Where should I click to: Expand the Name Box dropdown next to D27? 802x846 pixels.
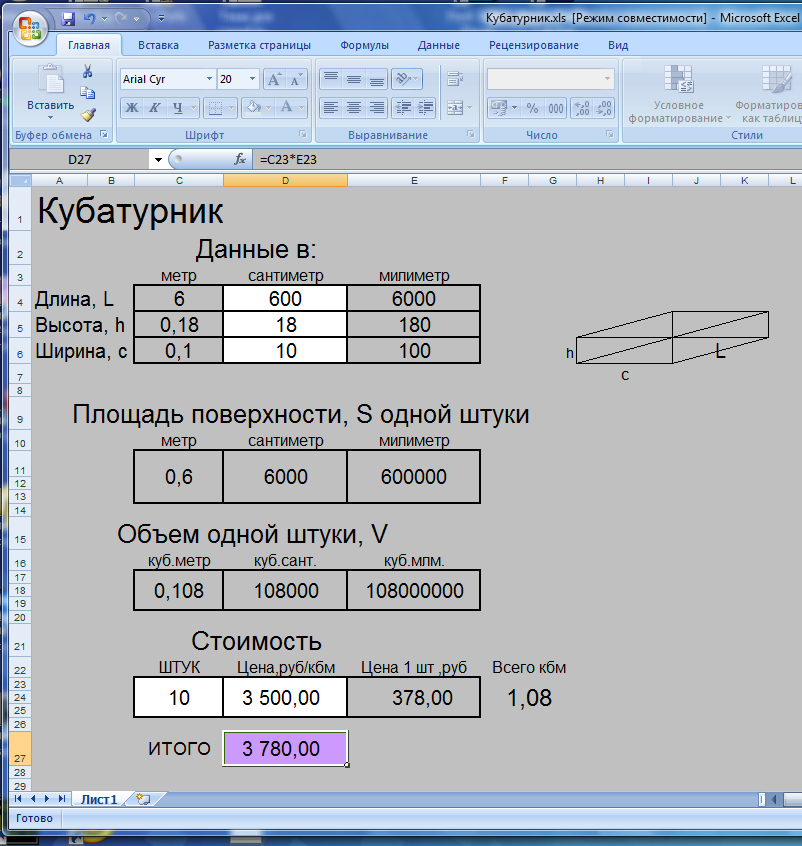click(x=157, y=159)
